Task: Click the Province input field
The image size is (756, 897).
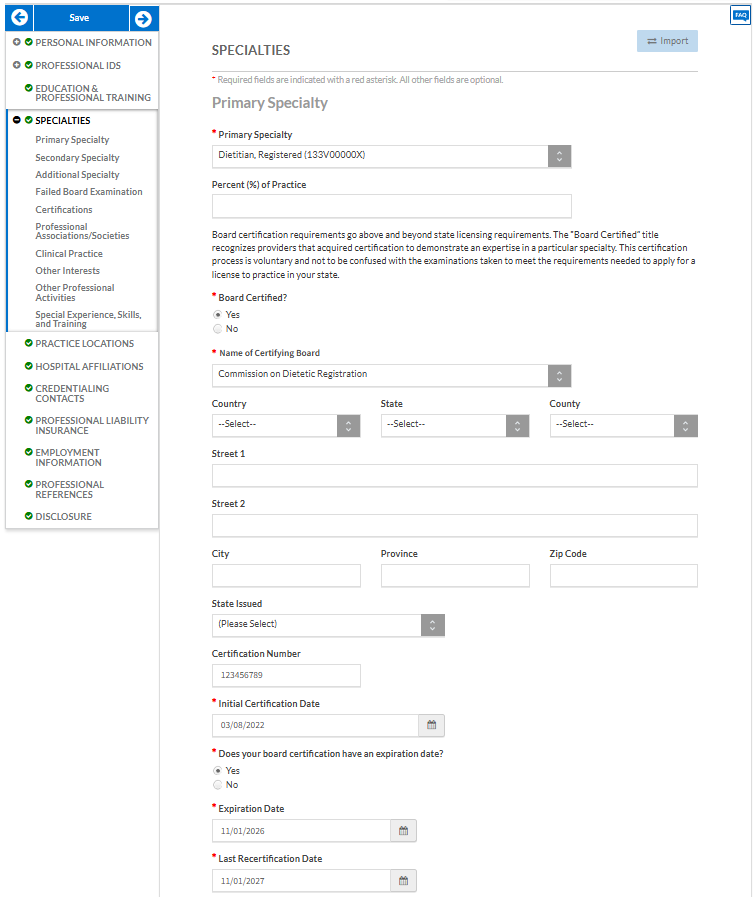Action: pos(455,575)
